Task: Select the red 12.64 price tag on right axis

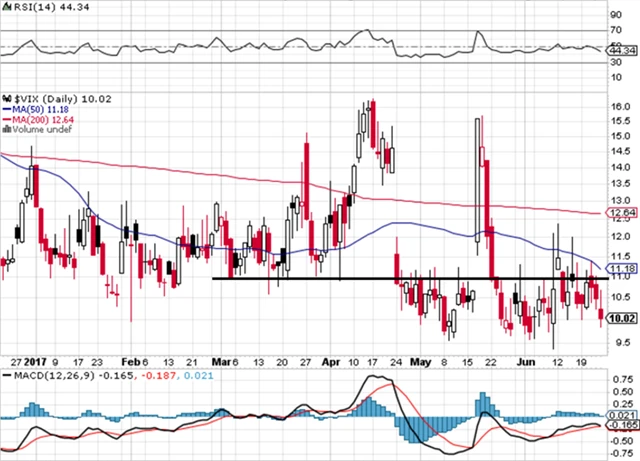Action: 621,213
